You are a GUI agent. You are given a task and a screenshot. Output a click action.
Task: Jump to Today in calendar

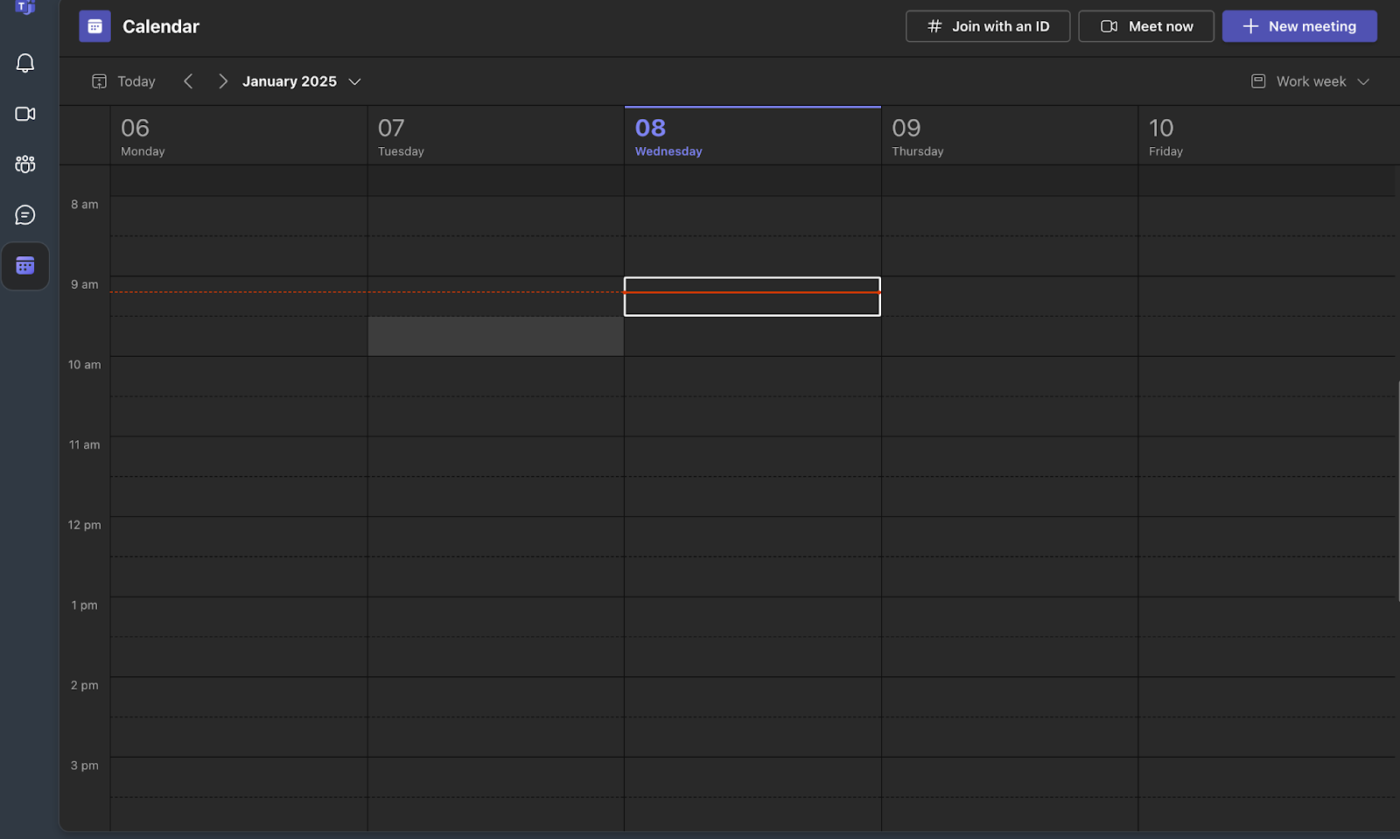click(x=124, y=82)
